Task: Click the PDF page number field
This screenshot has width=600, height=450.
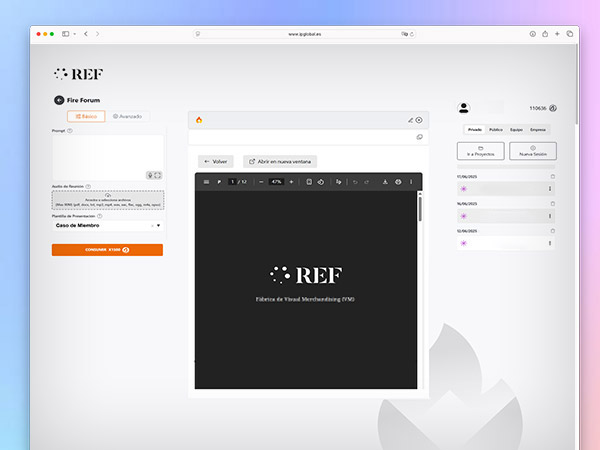Action: [x=232, y=182]
